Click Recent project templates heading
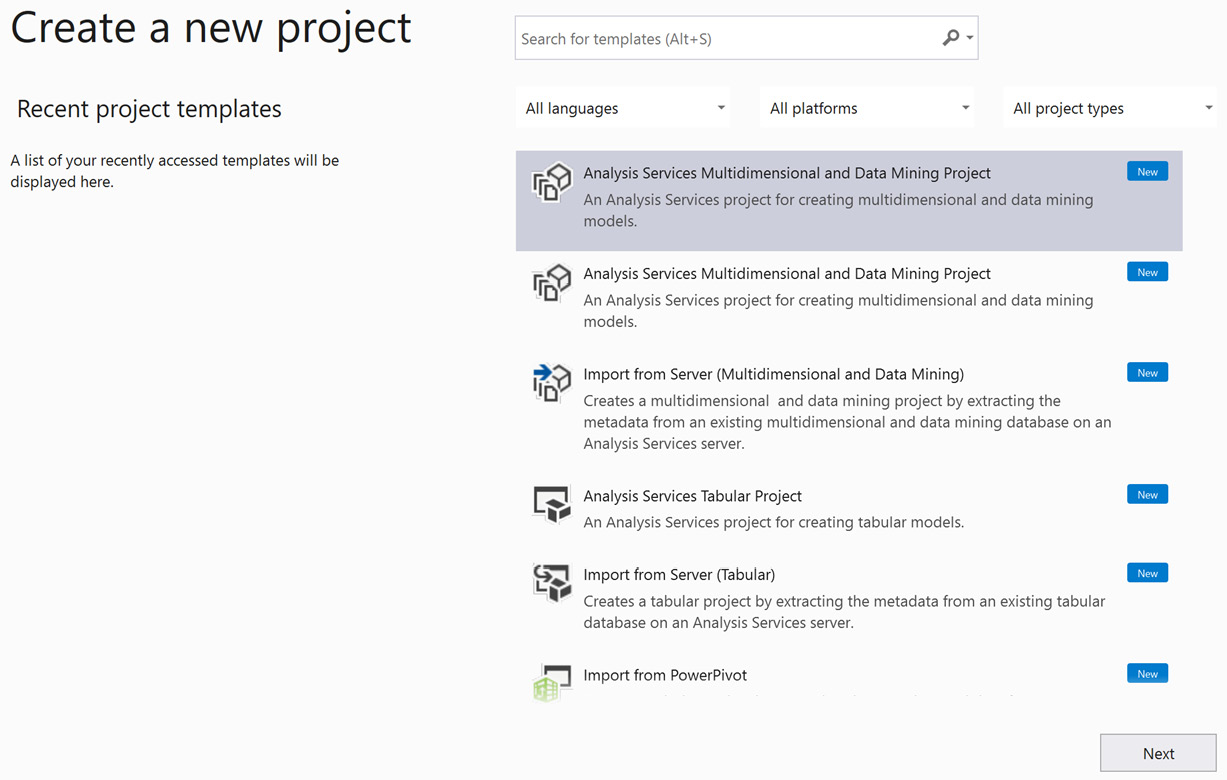Screen dimensions: 1227x780 (x=149, y=109)
